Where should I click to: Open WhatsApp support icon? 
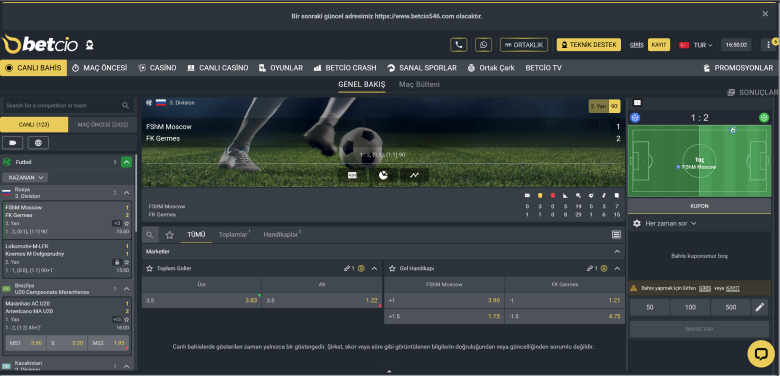483,45
